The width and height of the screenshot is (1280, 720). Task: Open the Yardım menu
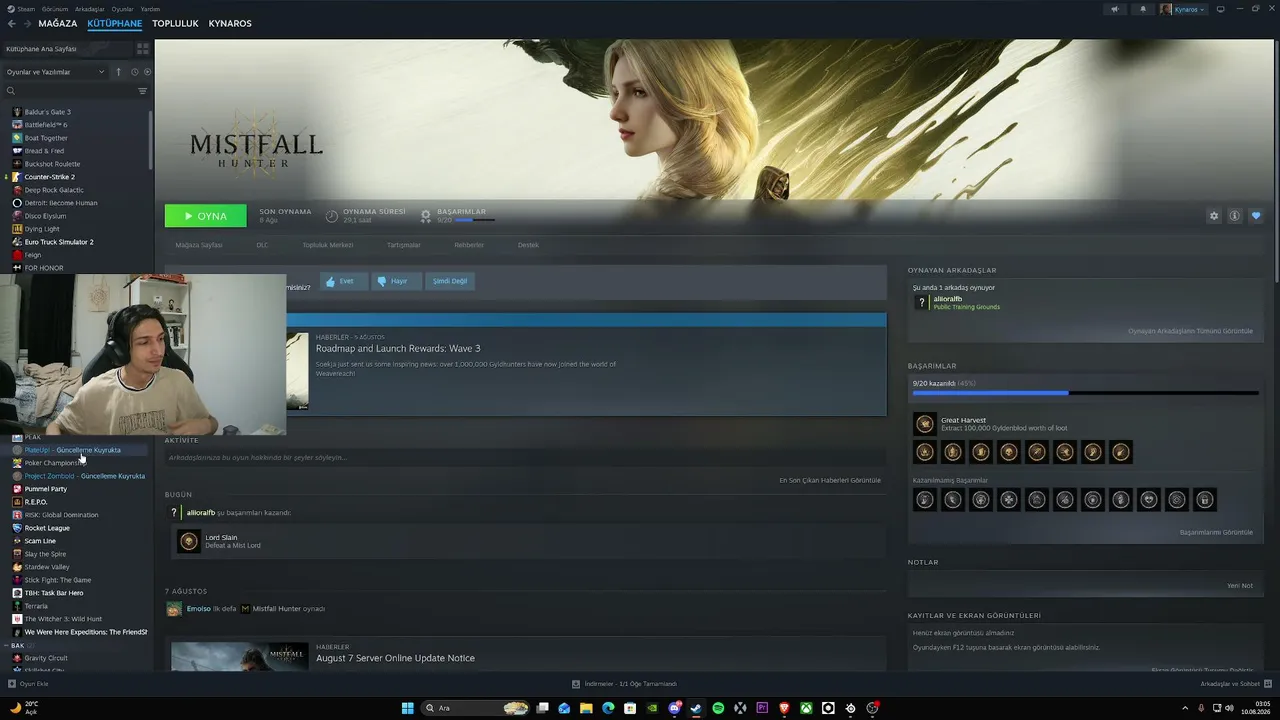point(150,9)
